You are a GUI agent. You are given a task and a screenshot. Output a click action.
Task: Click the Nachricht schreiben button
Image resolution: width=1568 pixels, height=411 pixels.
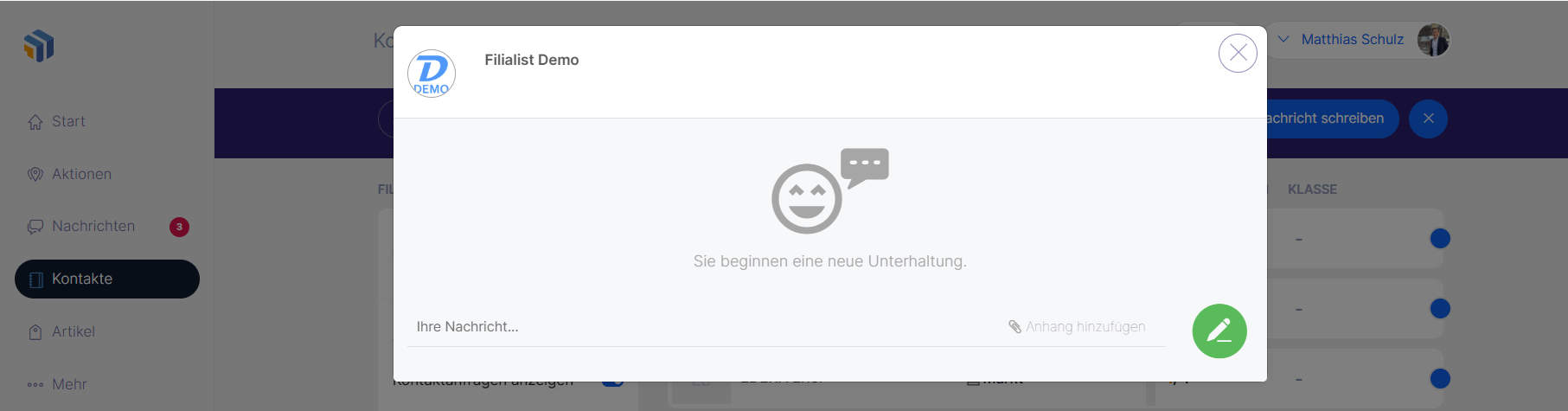tap(1332, 119)
